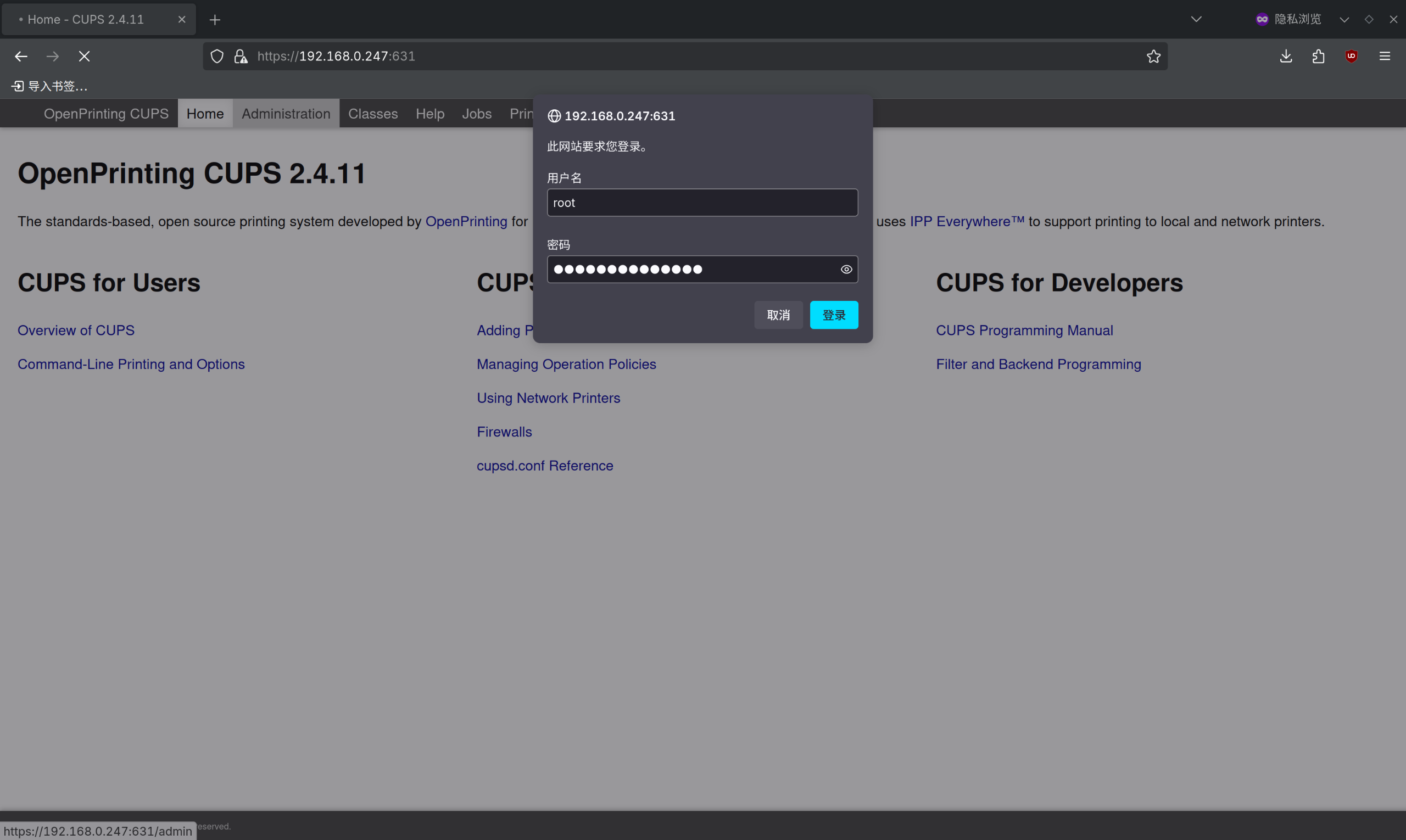1406x840 pixels.
Task: Open Managing Operation Policies link
Action: (x=566, y=365)
